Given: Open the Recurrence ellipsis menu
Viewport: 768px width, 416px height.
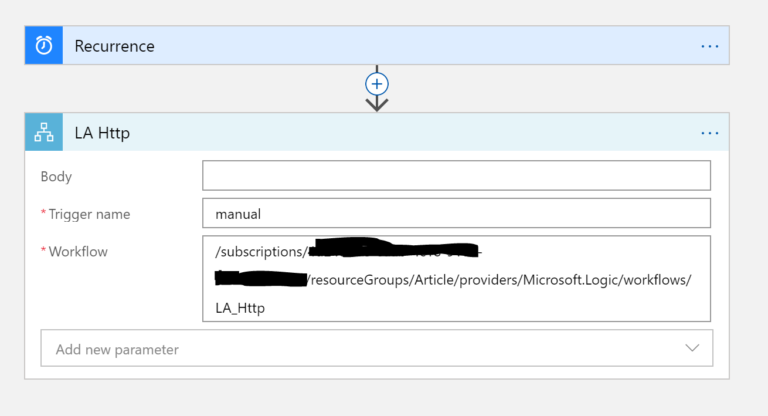Looking at the screenshot, I should click(x=709, y=46).
